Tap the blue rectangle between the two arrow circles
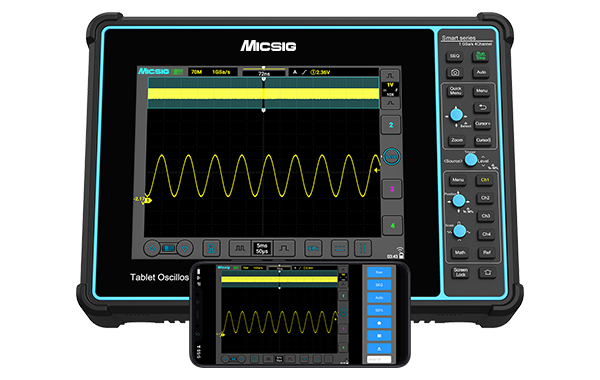 click(x=168, y=248)
